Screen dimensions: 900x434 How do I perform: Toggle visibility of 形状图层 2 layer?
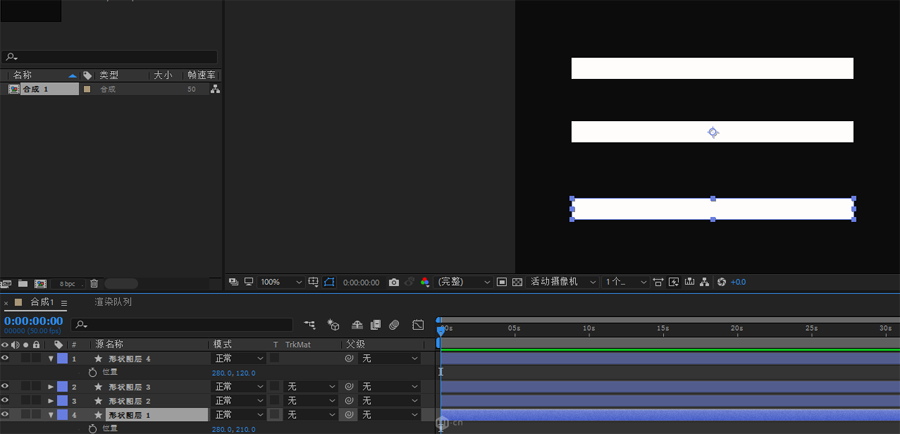pos(5,401)
